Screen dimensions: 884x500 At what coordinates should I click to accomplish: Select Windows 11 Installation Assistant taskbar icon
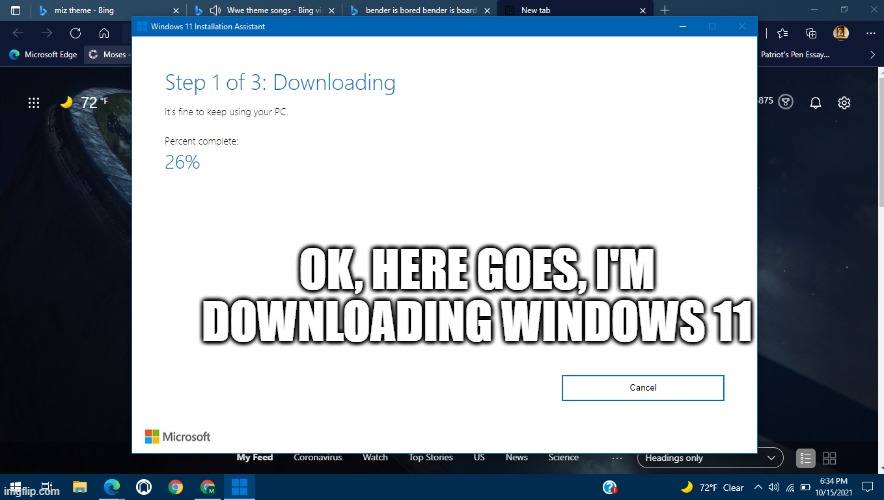tap(240, 487)
